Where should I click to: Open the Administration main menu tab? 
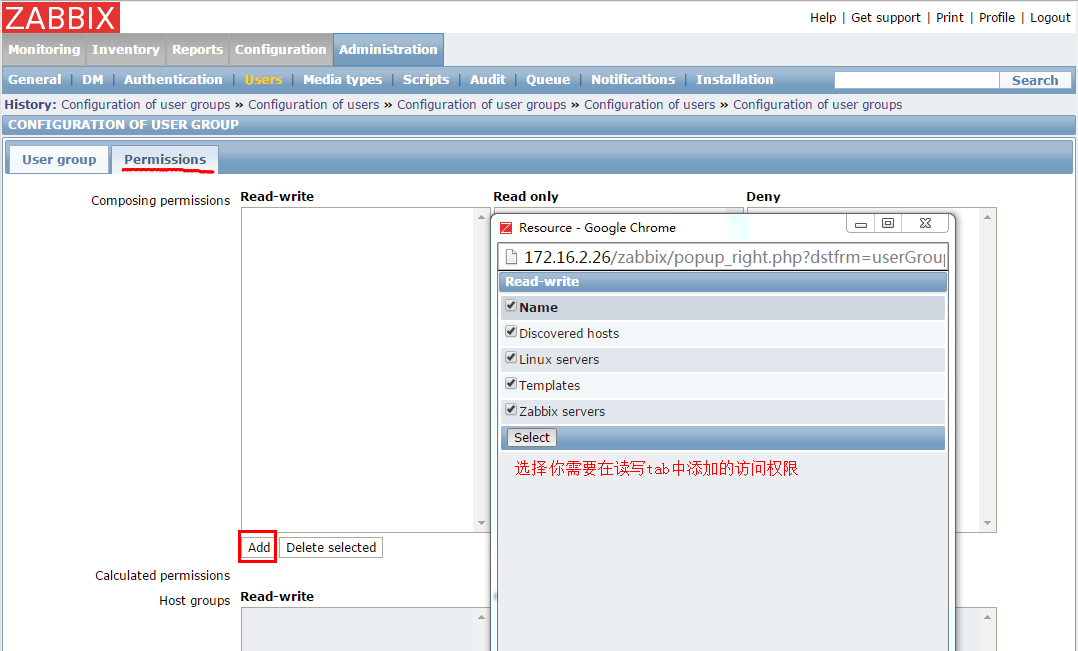click(388, 50)
